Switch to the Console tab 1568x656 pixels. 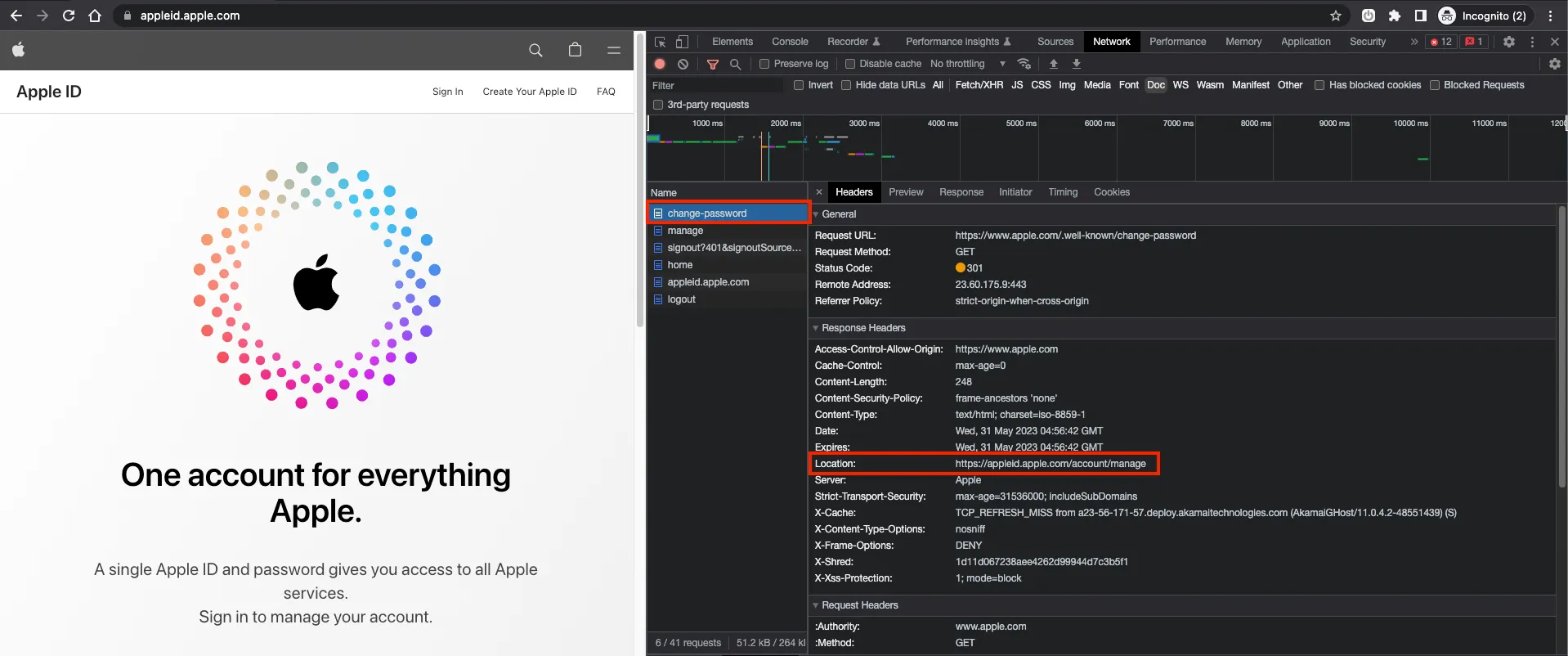[790, 42]
